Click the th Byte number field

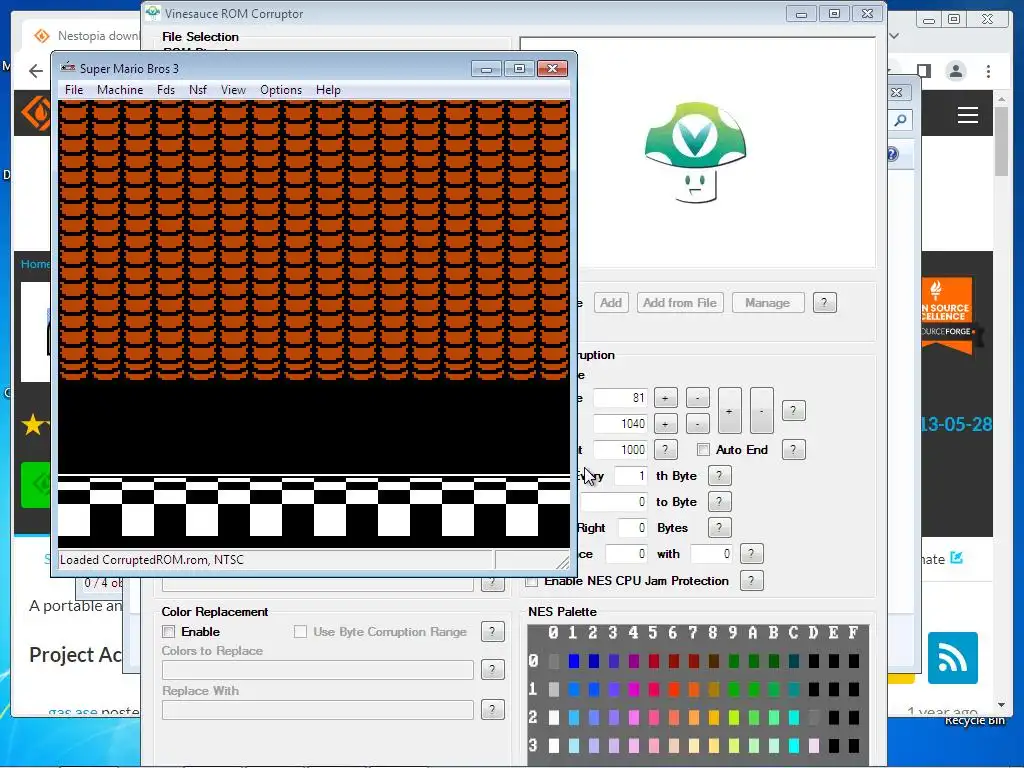632,476
